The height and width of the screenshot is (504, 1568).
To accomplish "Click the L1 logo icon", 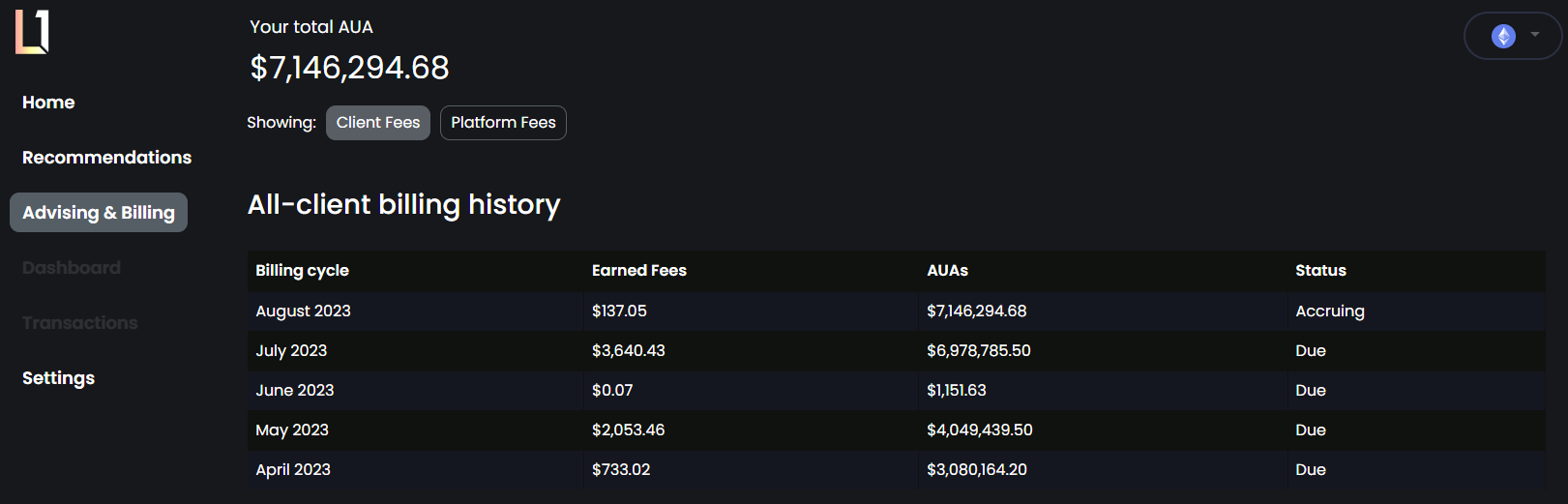I will (x=32, y=32).
